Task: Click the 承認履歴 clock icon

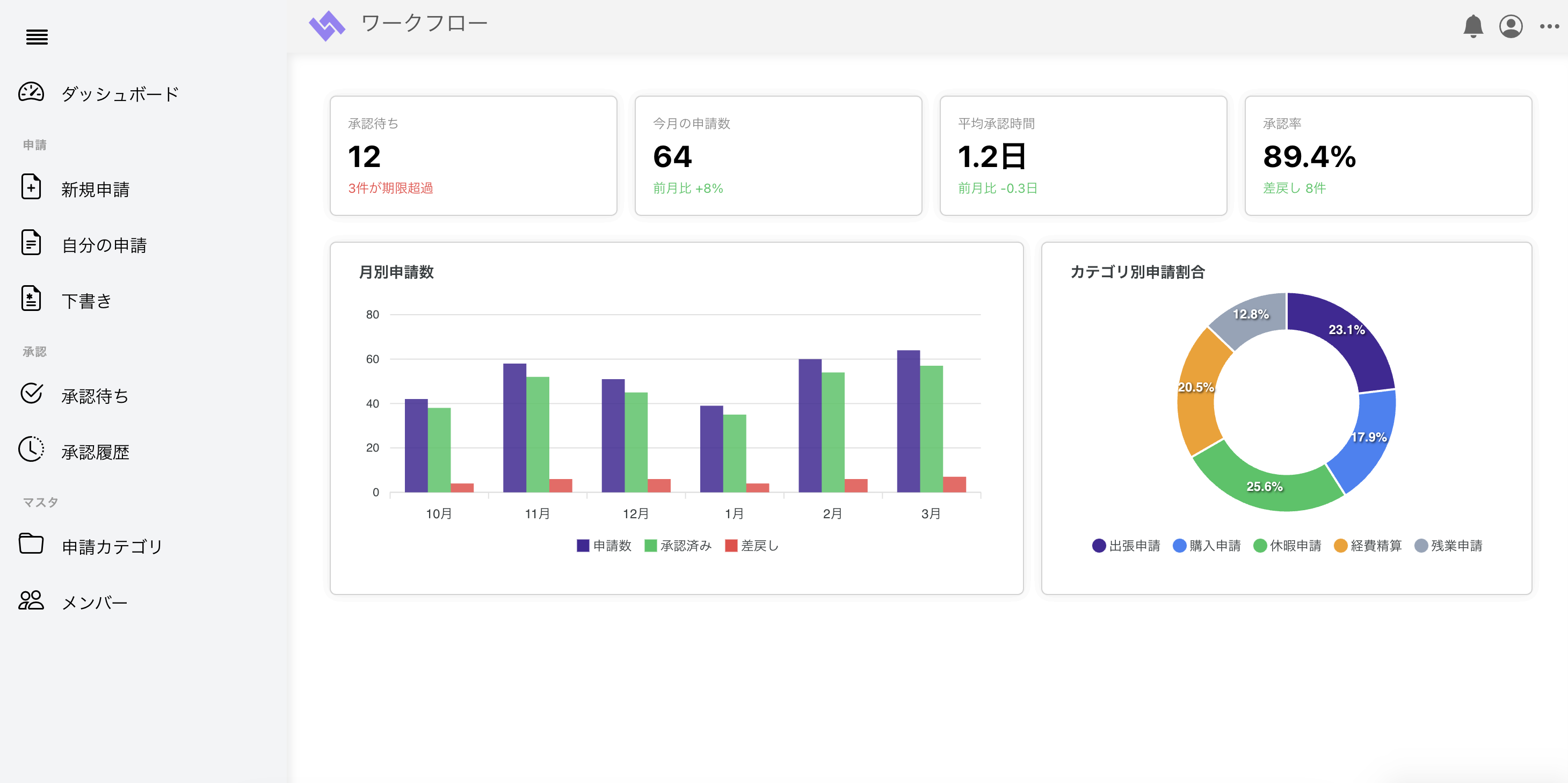Action: (31, 450)
